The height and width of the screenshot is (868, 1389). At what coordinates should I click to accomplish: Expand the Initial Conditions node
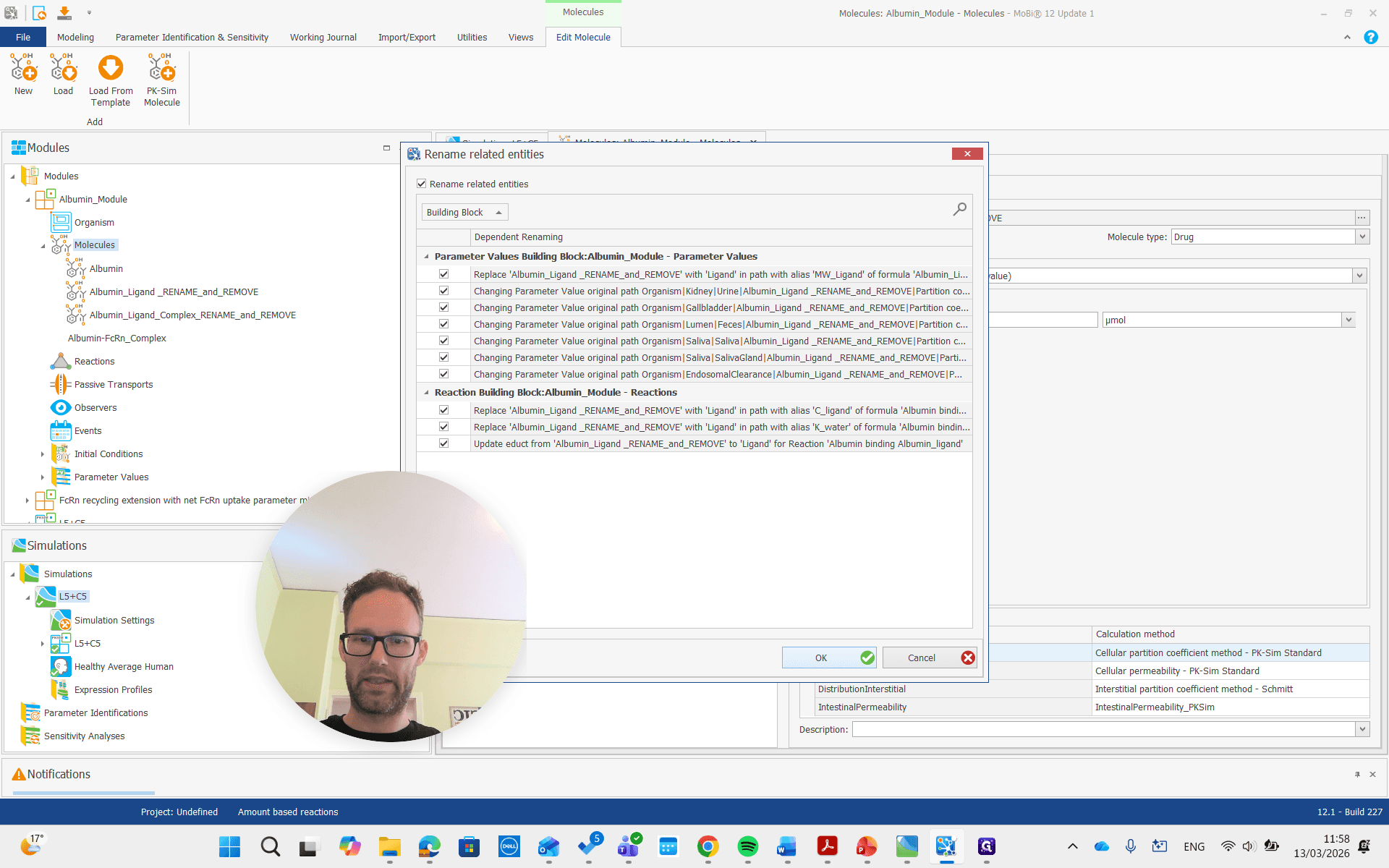pos(43,454)
